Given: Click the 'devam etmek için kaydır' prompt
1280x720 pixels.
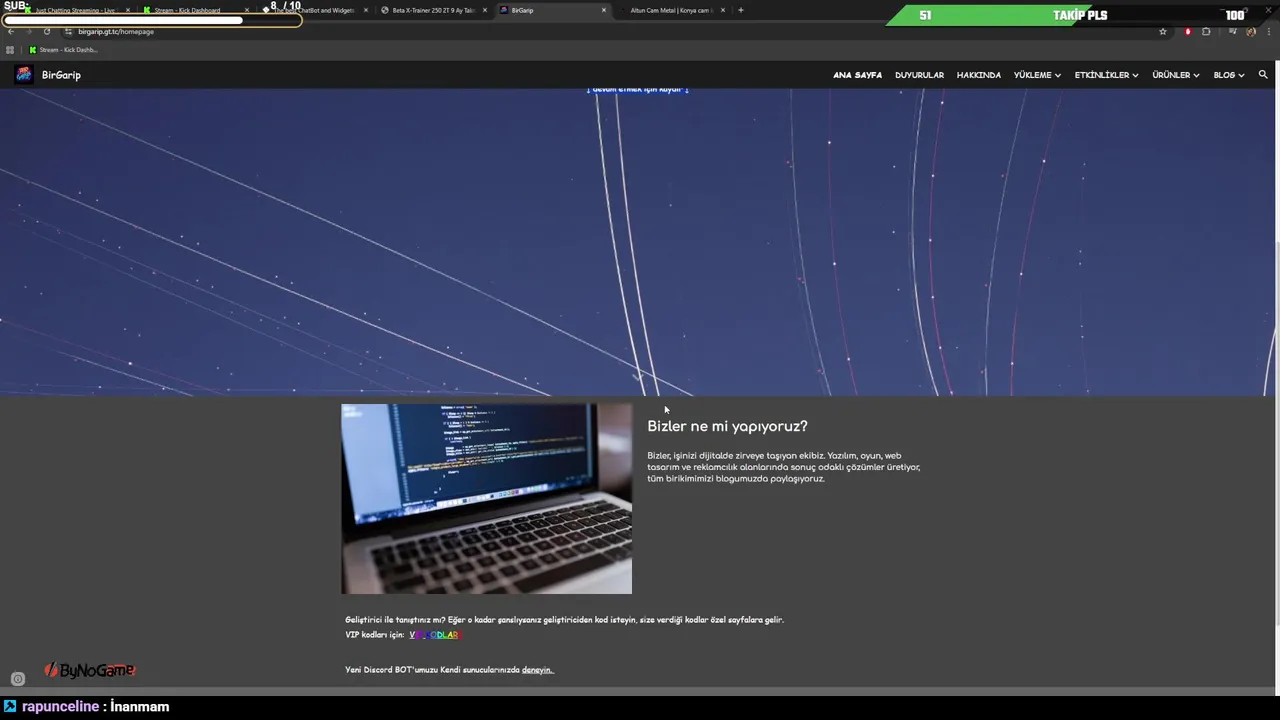Looking at the screenshot, I should (638, 90).
